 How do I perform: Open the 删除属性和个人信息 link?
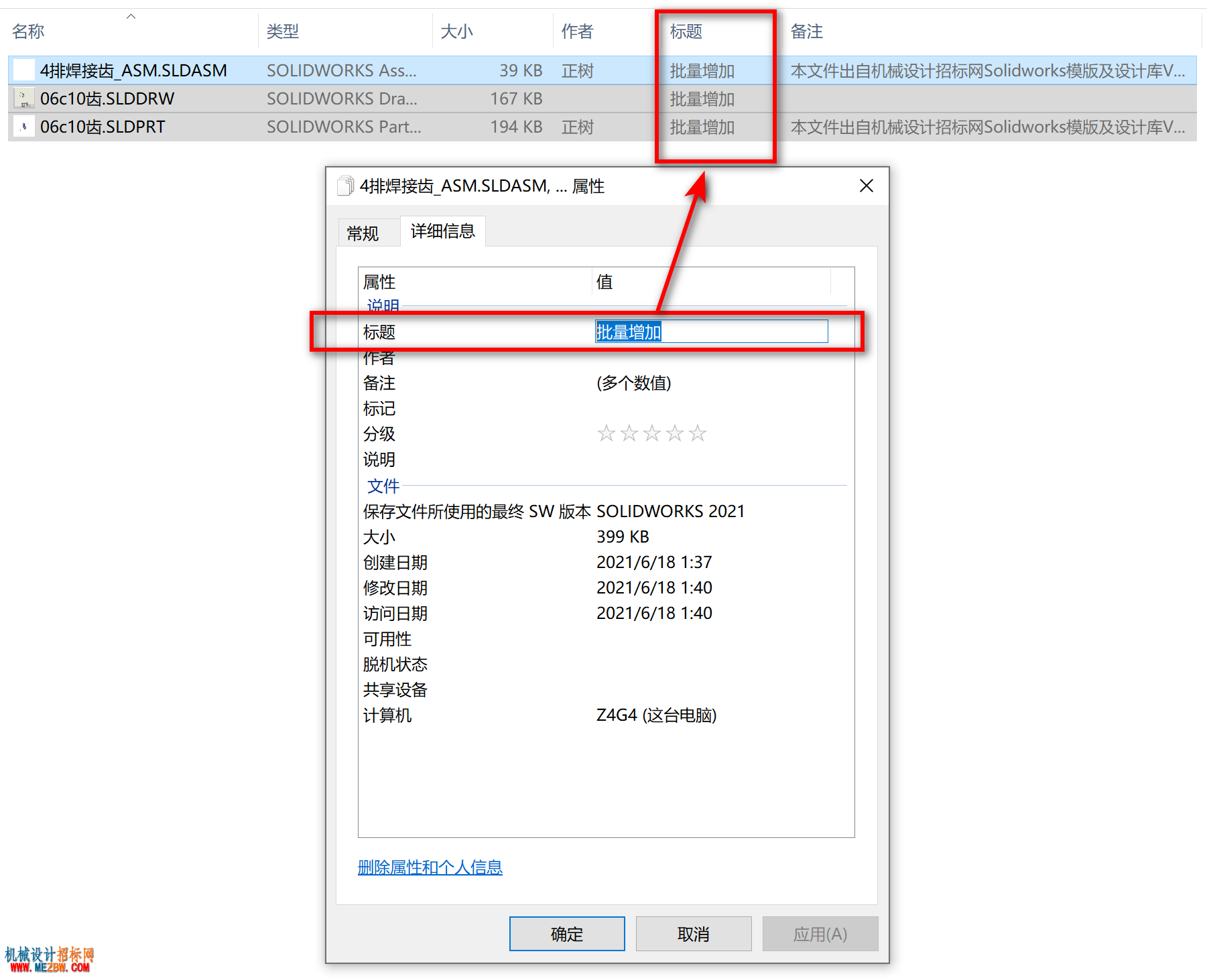(x=430, y=867)
